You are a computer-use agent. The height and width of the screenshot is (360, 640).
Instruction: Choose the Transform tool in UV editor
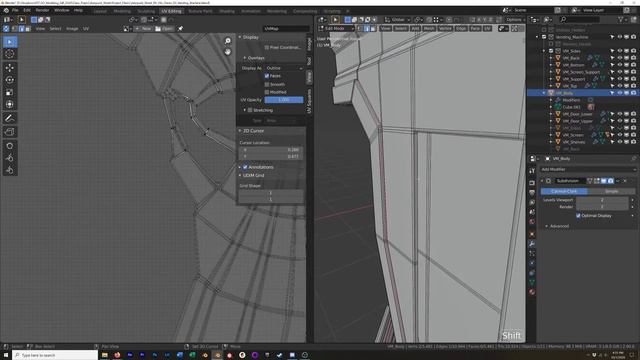[10, 104]
